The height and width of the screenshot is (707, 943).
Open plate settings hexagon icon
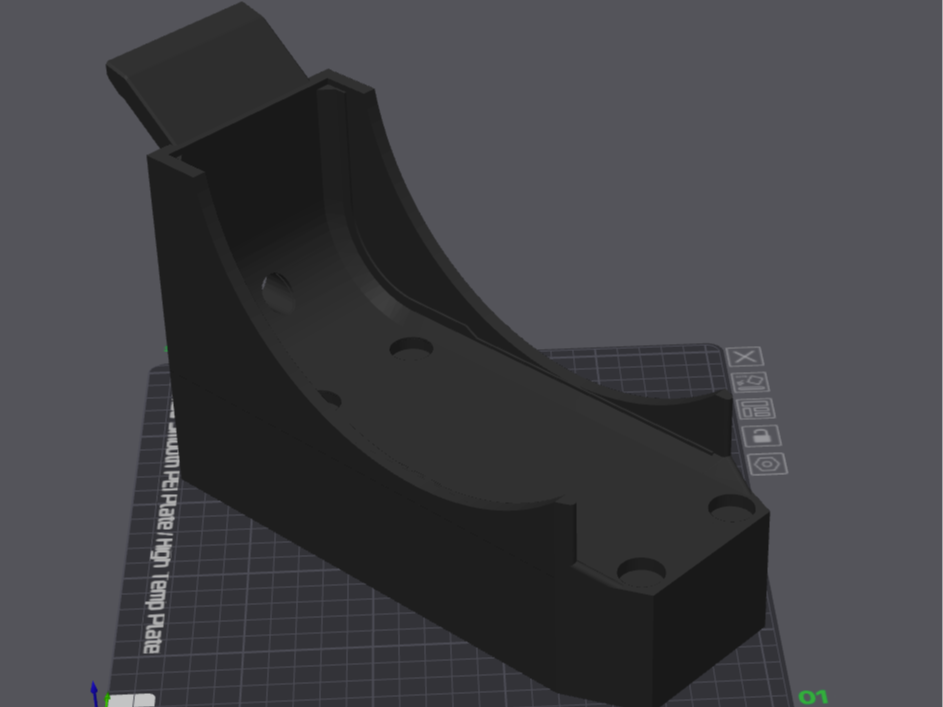click(767, 464)
